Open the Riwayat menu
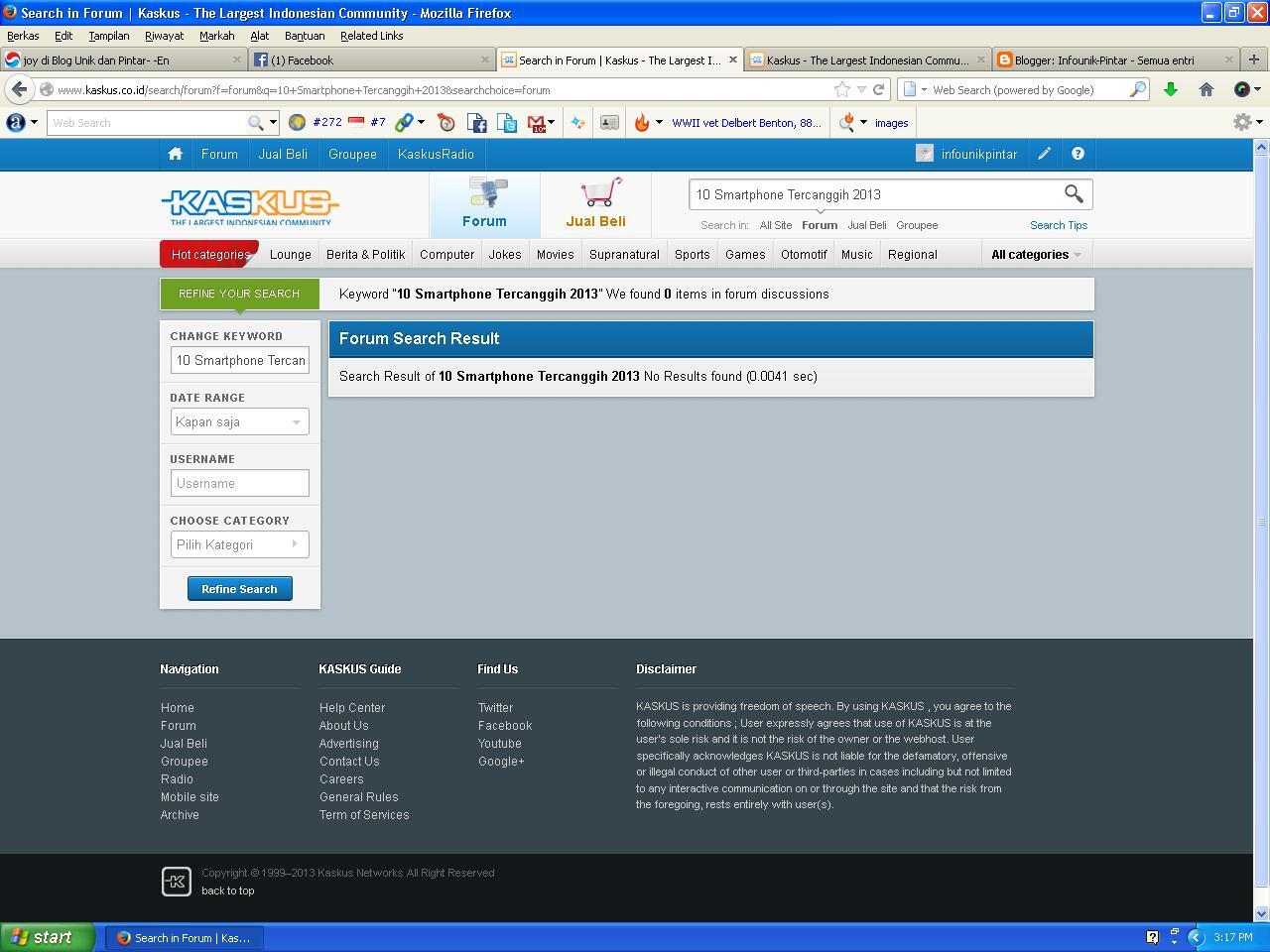Viewport: 1270px width, 952px height. (164, 36)
